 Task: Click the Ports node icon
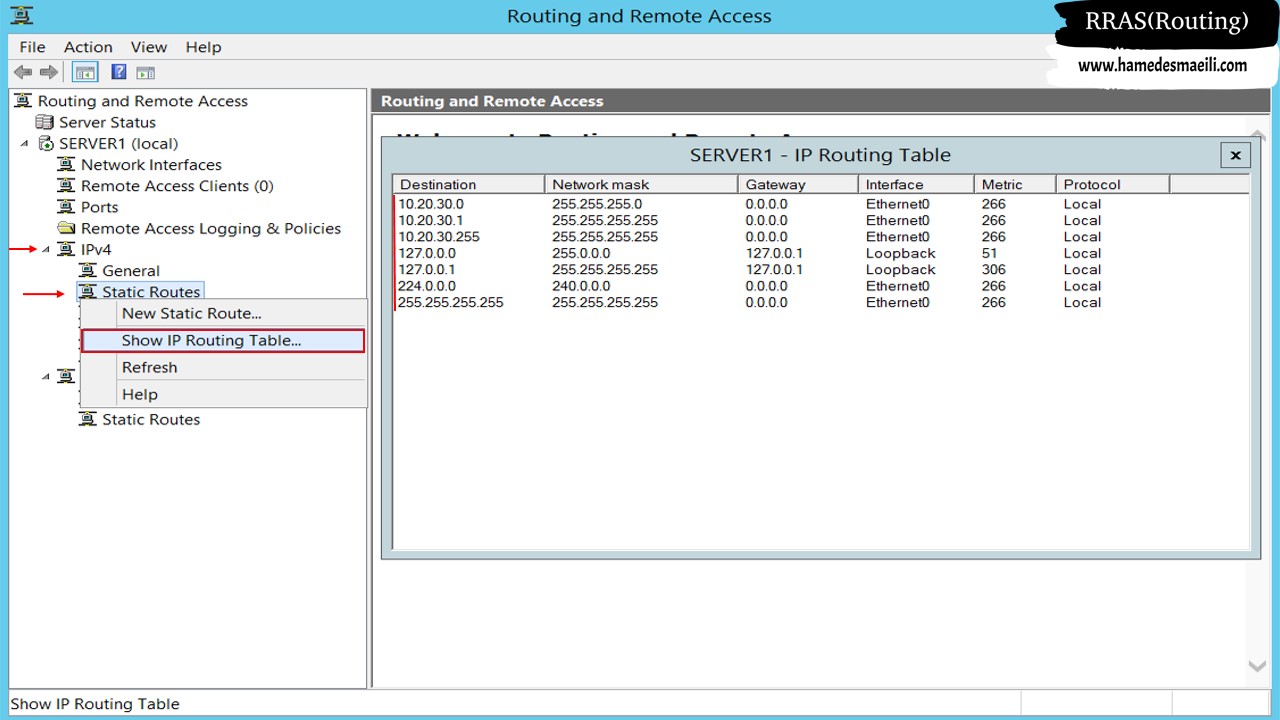click(x=66, y=207)
